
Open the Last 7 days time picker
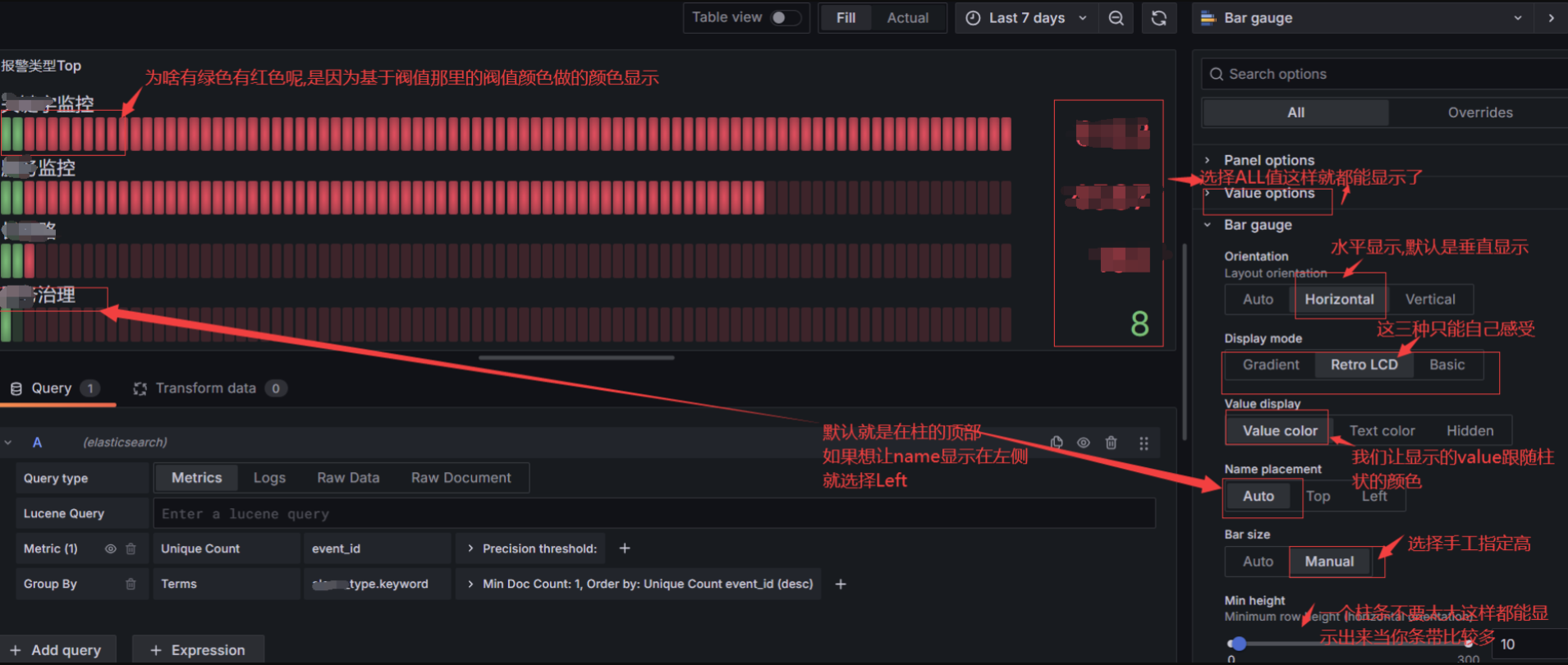1027,18
